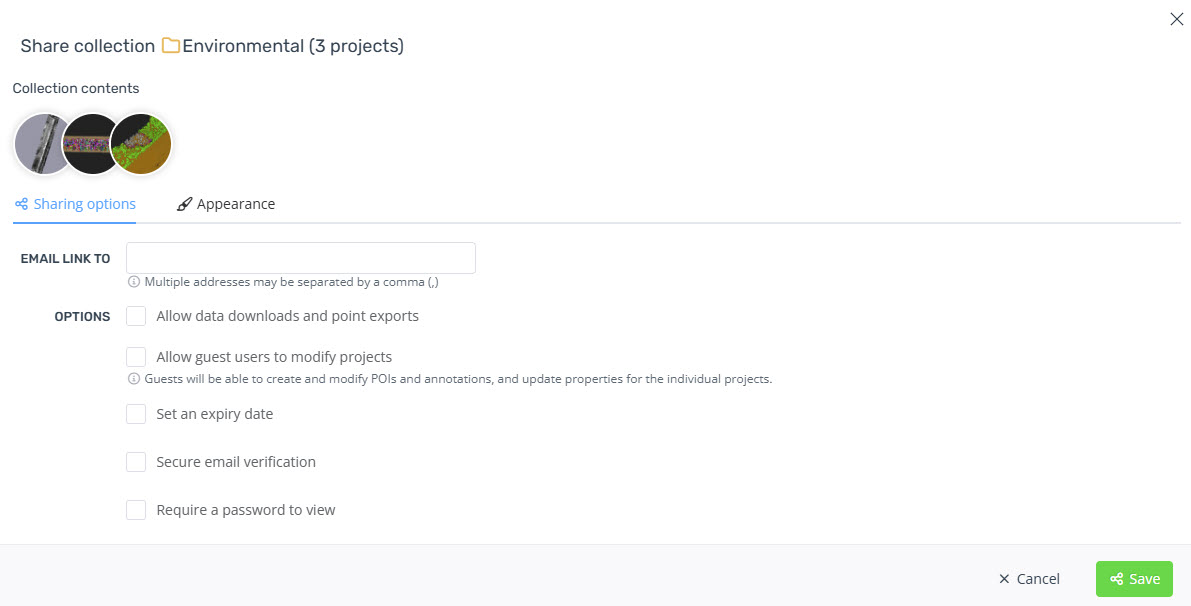
Task: Toggle Set an expiry date checkbox
Action: tap(136, 414)
